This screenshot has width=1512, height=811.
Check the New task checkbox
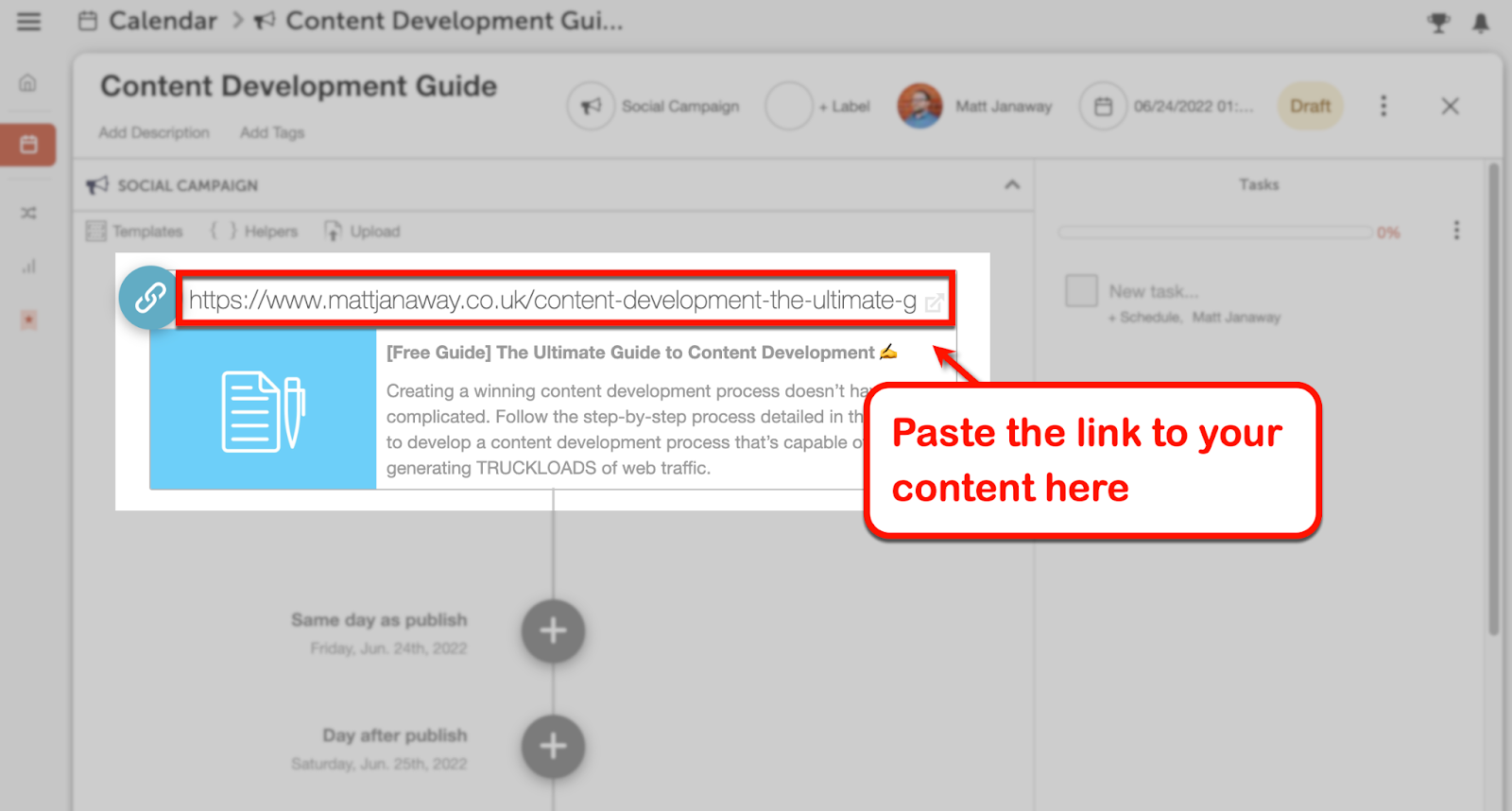point(1081,291)
